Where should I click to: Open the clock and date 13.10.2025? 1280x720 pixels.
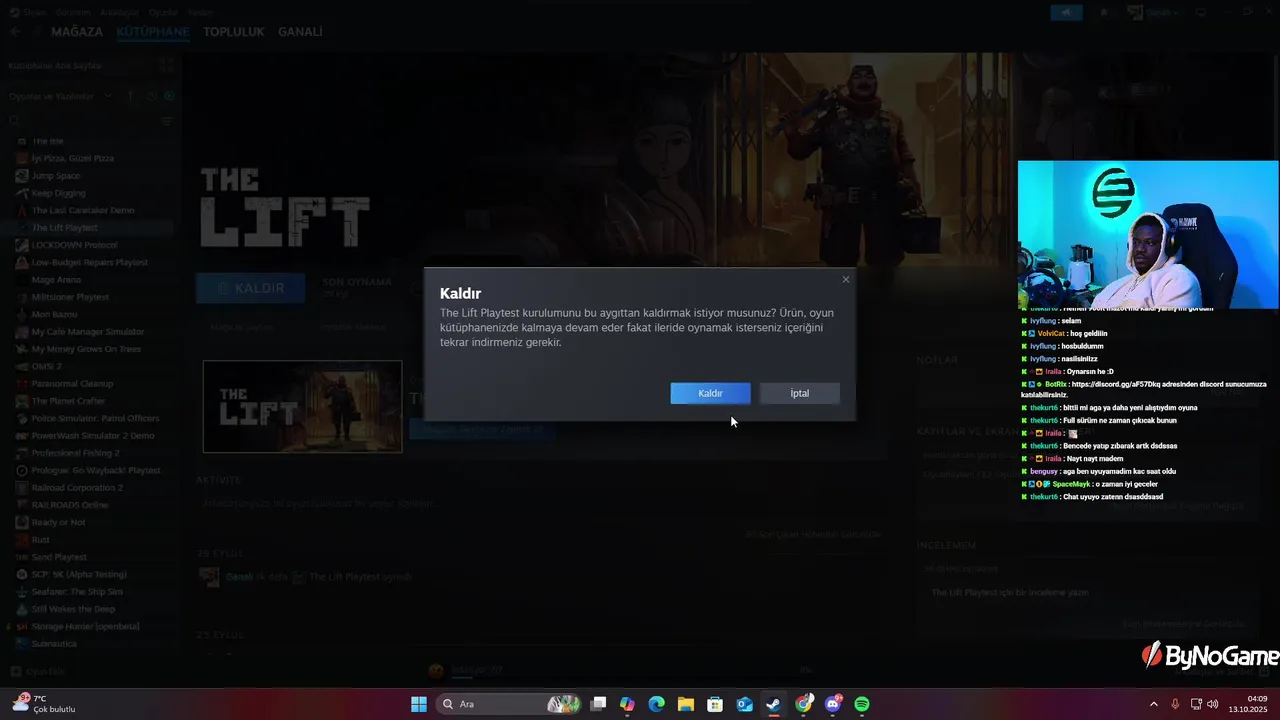click(1249, 704)
